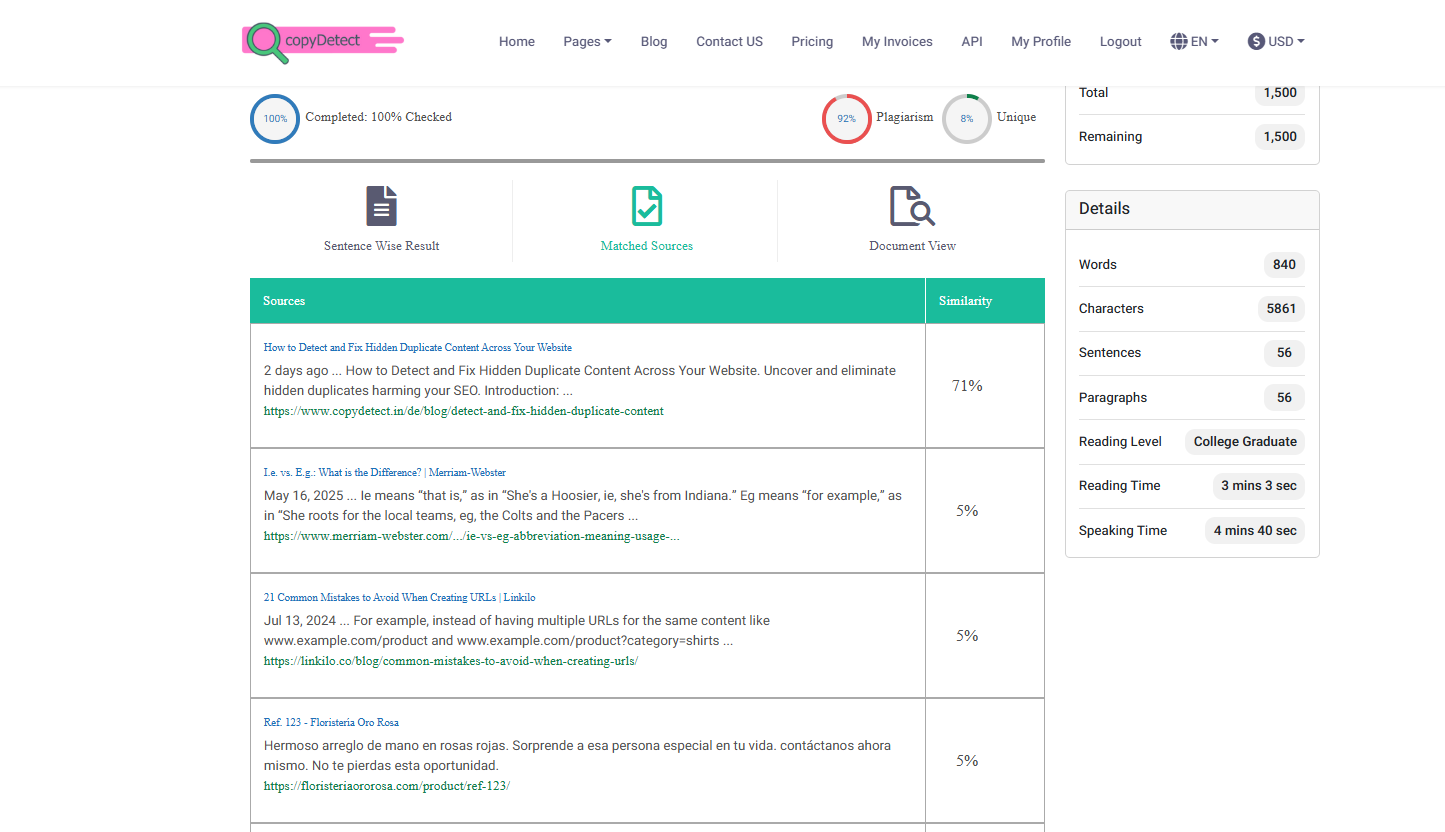Open the duplicate content article link
Viewport: 1445px width, 832px height.
pyautogui.click(x=417, y=347)
